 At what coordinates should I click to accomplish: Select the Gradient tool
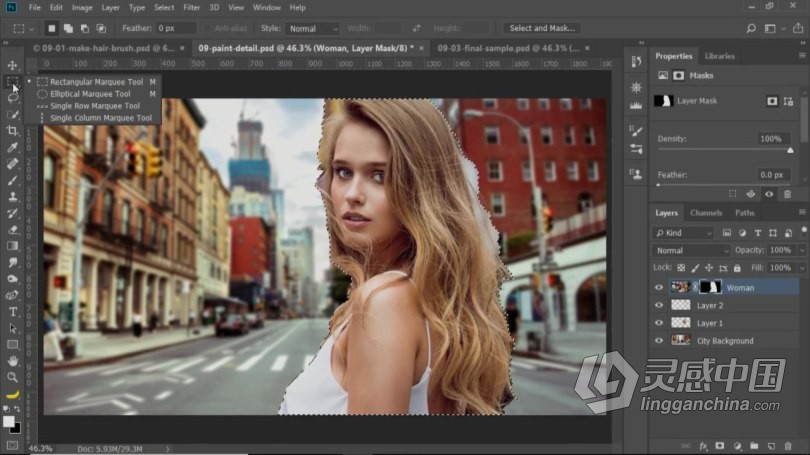tap(12, 246)
